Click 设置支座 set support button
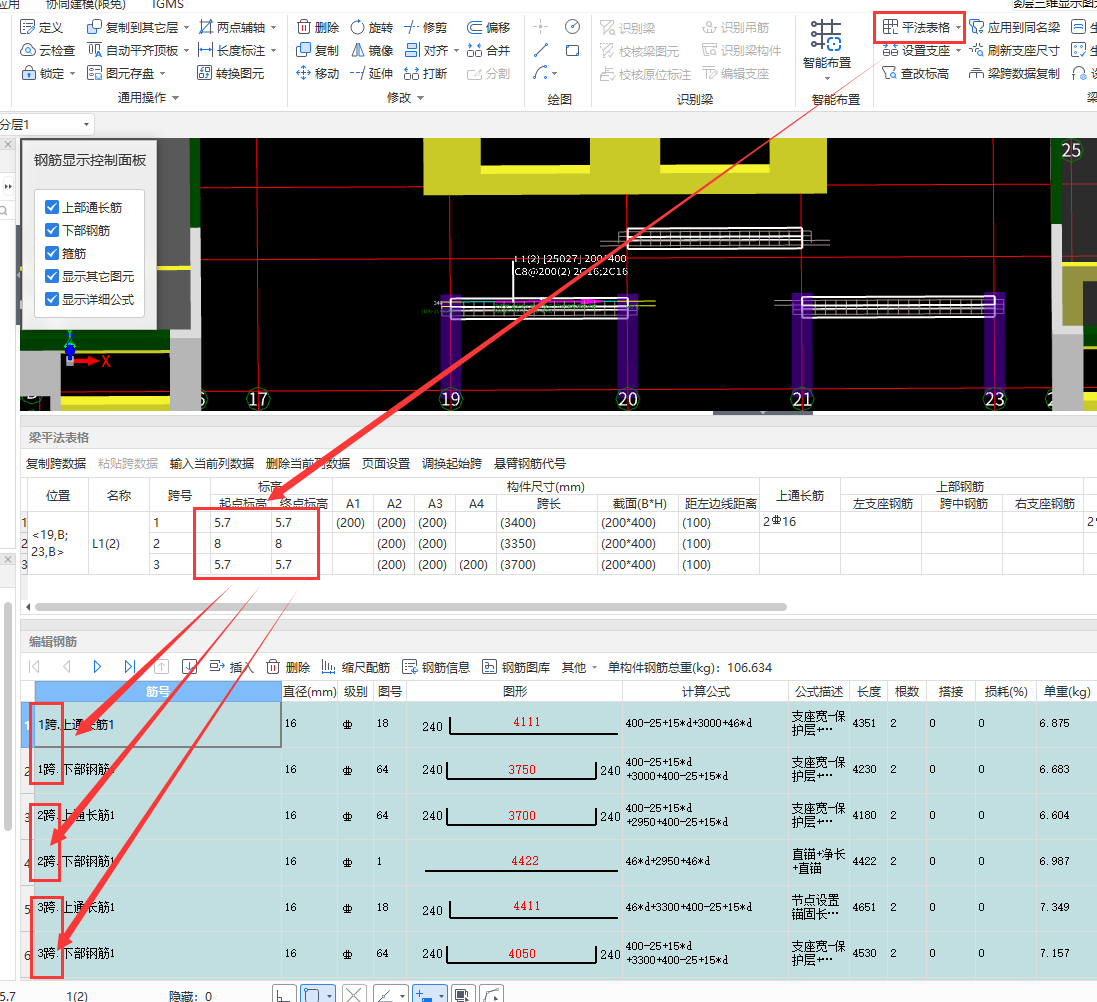This screenshot has height=1002, width=1097. click(x=916, y=50)
